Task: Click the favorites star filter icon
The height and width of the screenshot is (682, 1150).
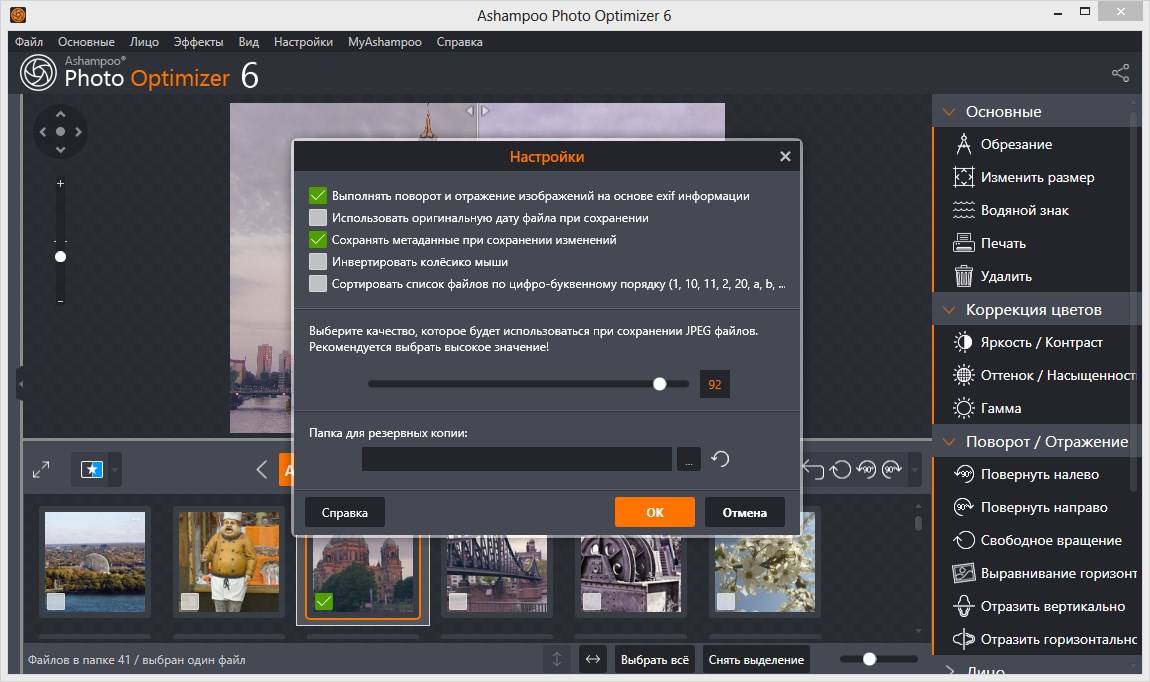Action: pos(92,469)
